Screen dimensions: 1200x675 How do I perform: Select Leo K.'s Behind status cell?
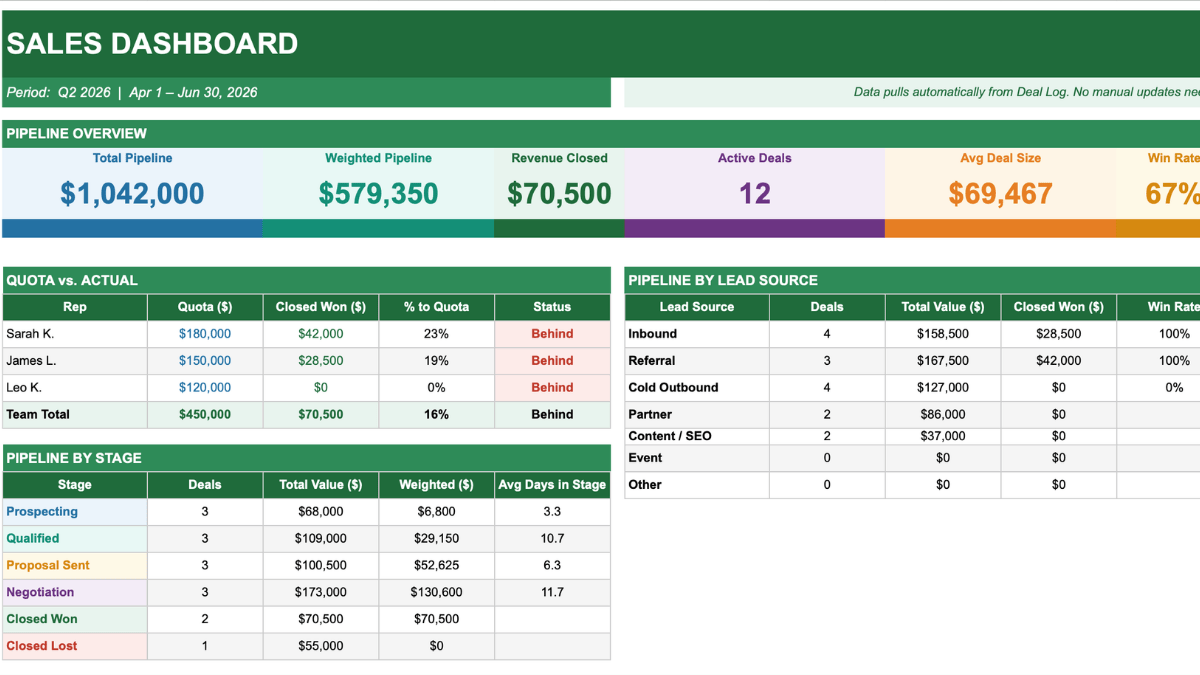[x=552, y=387]
